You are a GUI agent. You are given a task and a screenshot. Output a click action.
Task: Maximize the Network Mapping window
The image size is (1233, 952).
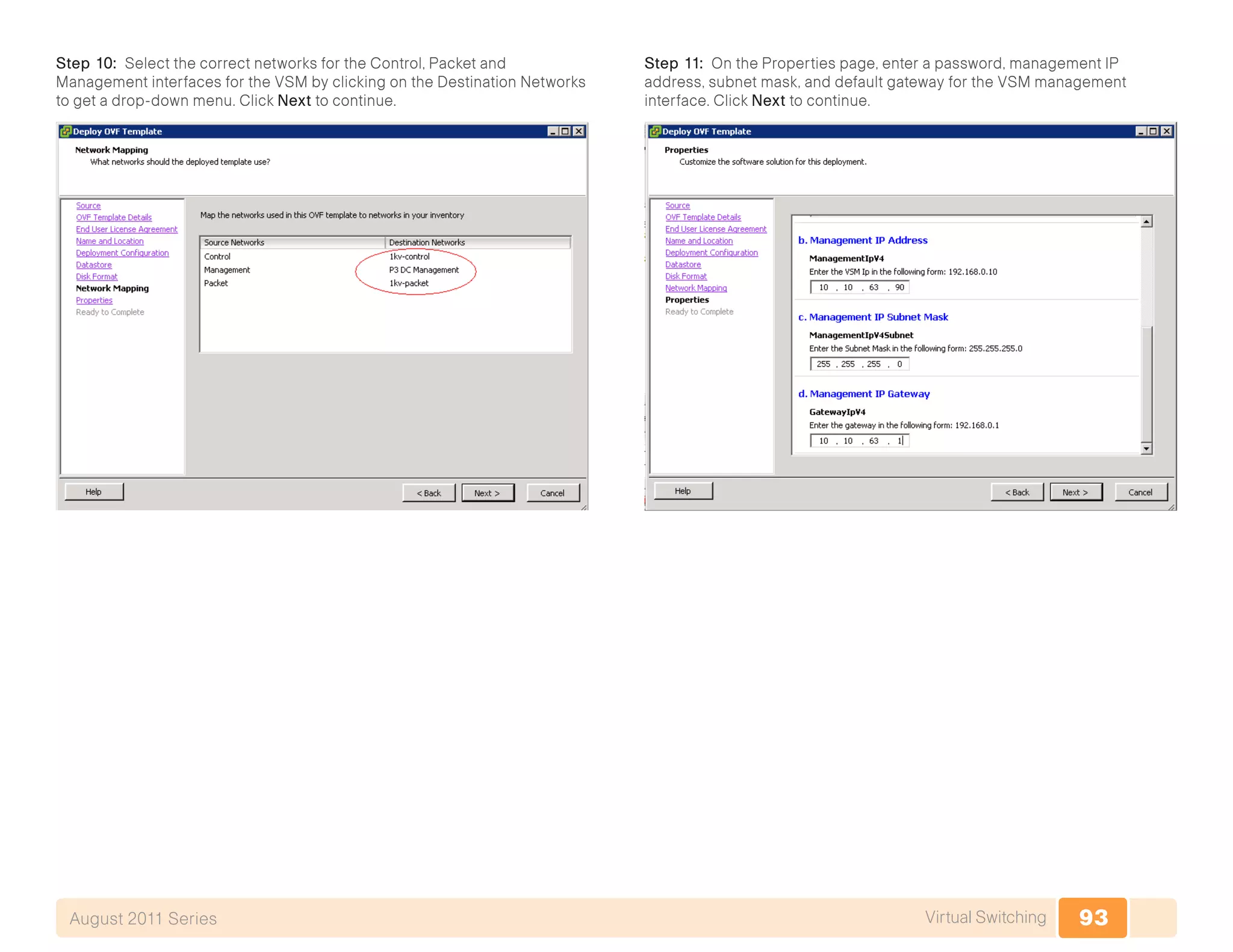tap(565, 131)
